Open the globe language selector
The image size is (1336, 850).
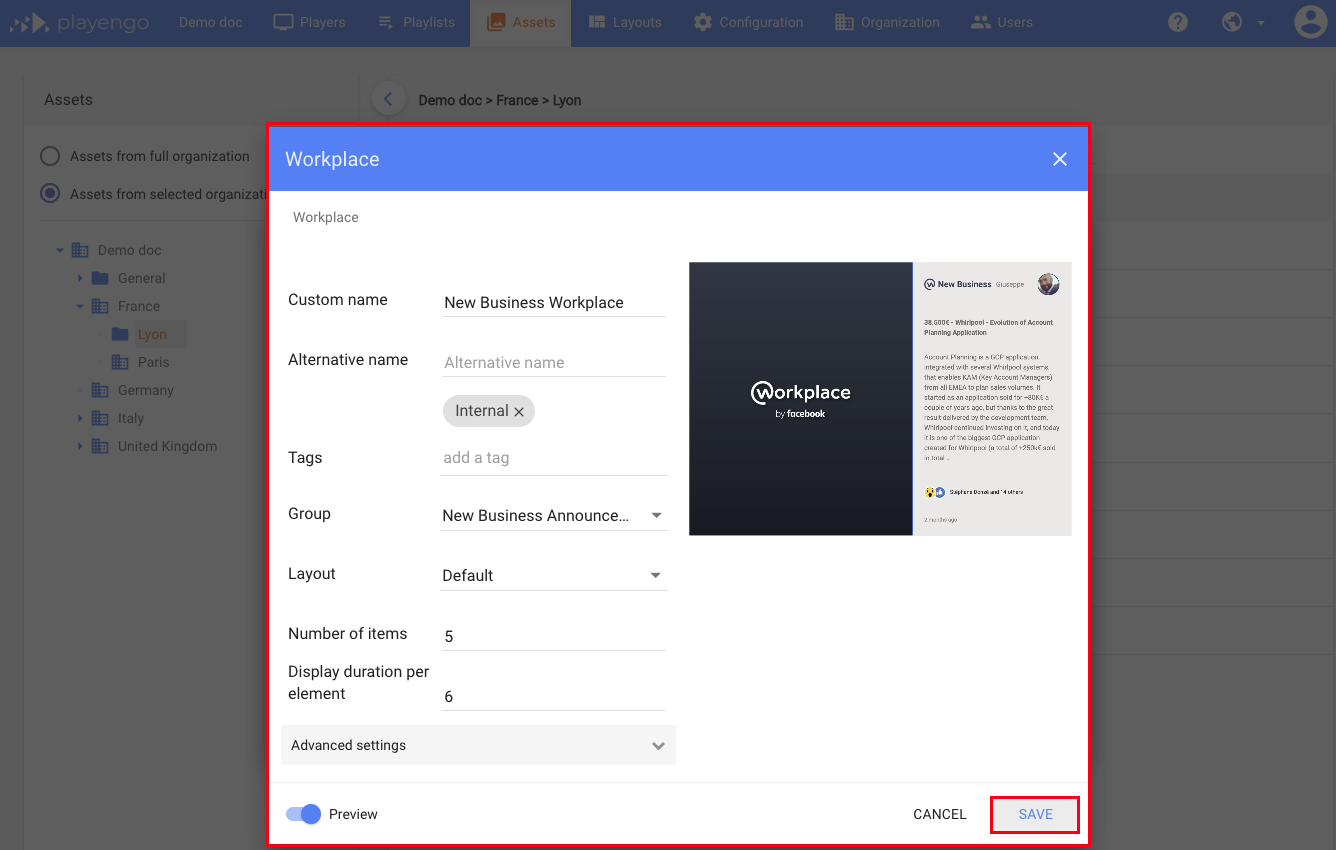1232,22
